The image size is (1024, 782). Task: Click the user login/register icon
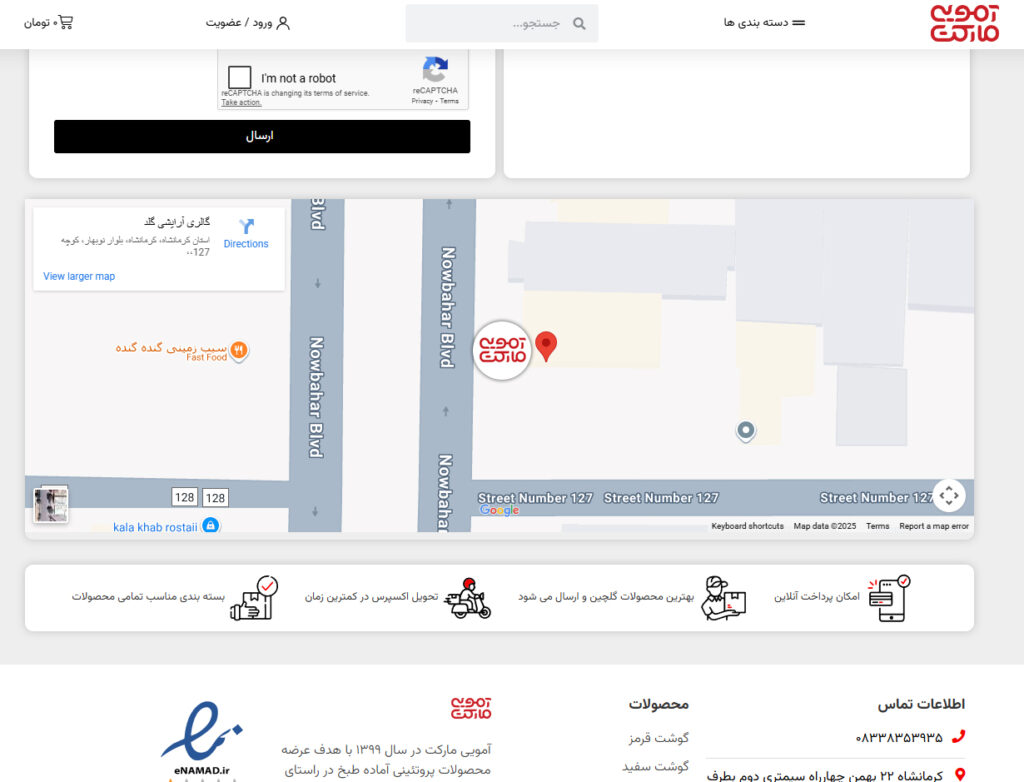tap(283, 23)
